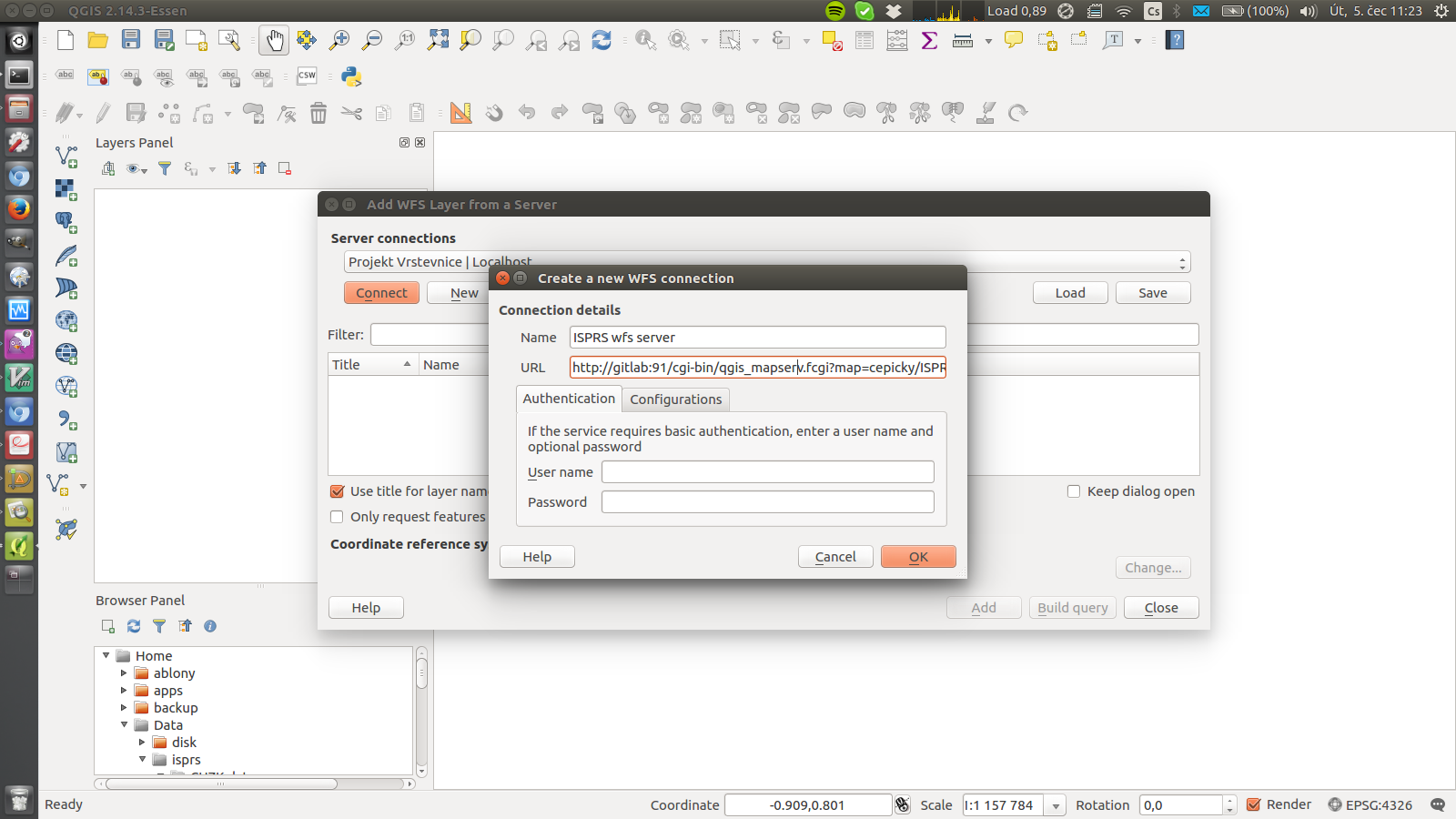This screenshot has width=1456, height=819.
Task: Click the Save Project icon
Action: click(131, 39)
